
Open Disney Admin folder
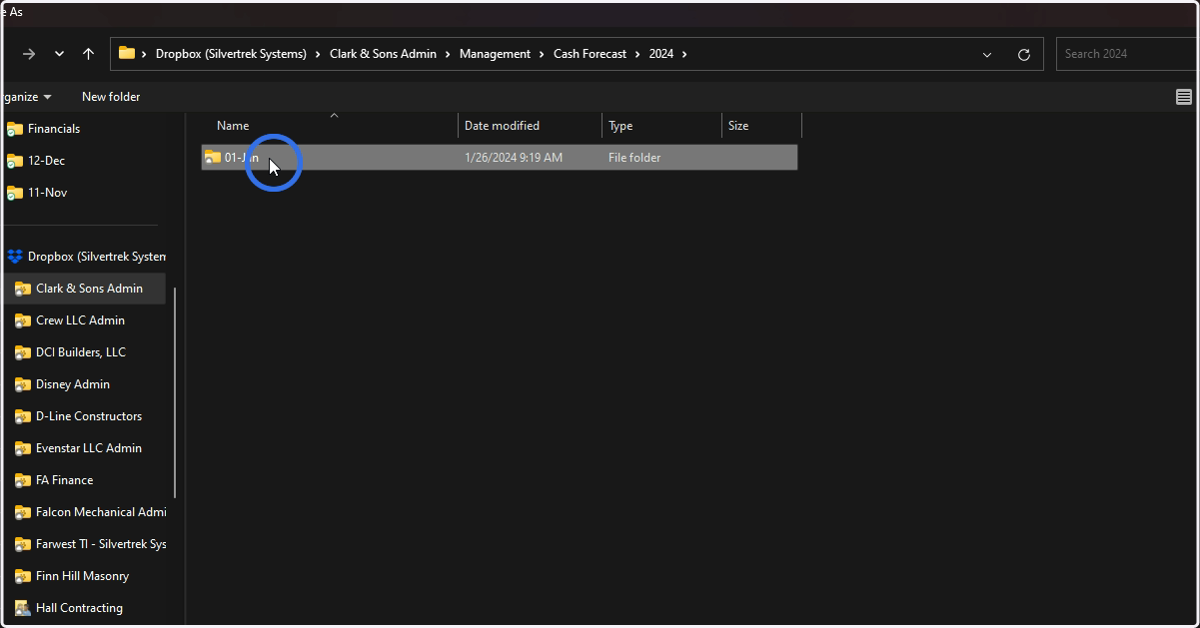73,385
